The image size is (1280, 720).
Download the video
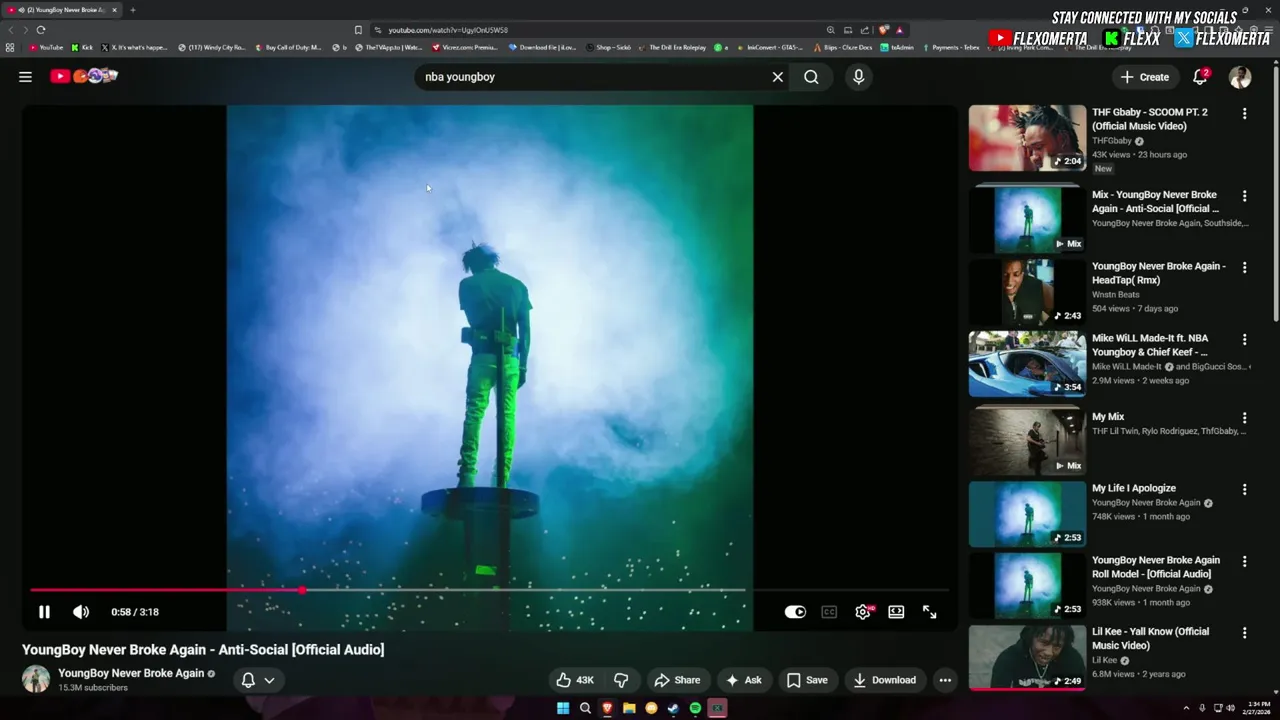884,680
